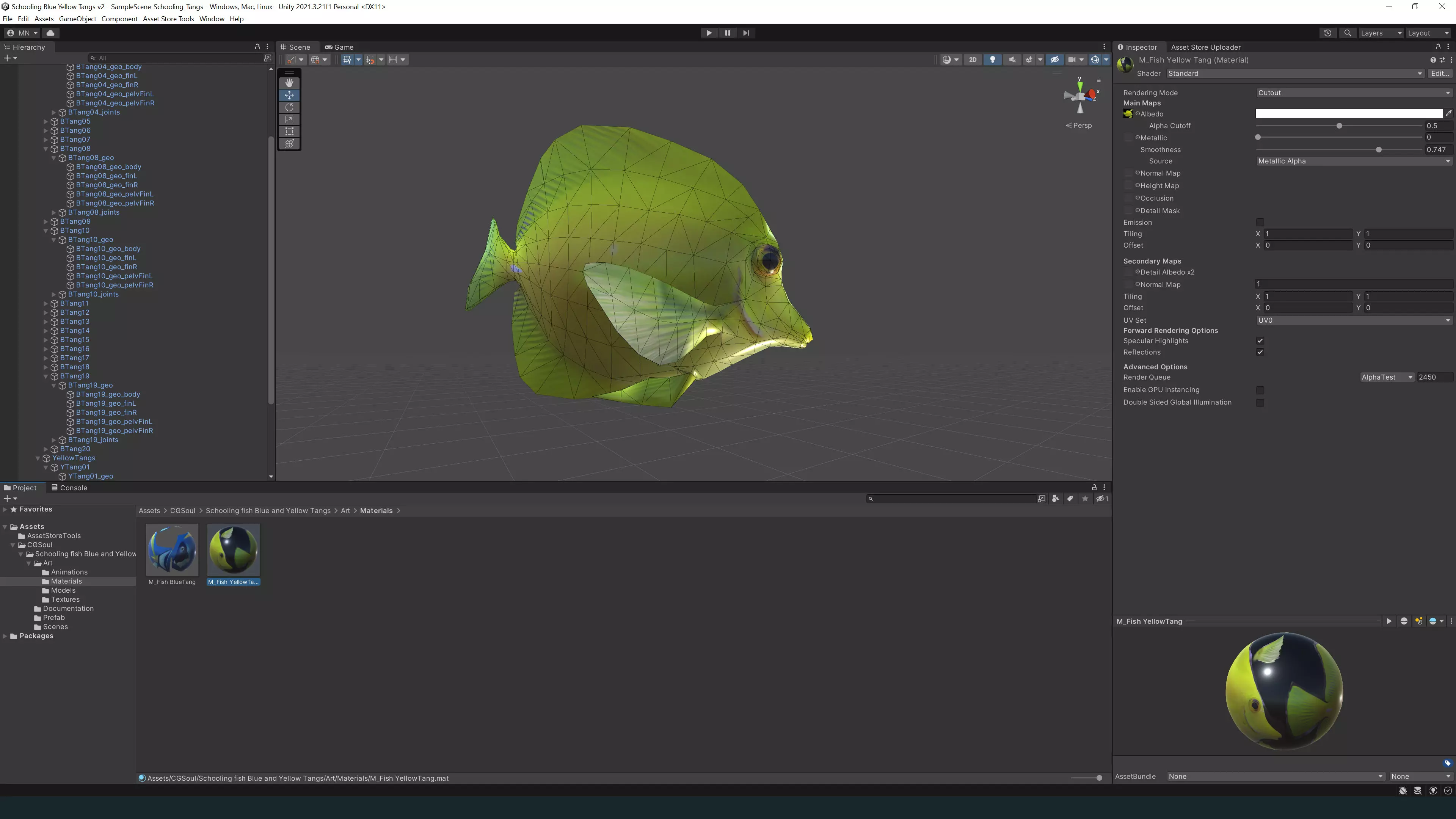
Task: Enable the Emission checkbox
Action: coord(1260,223)
